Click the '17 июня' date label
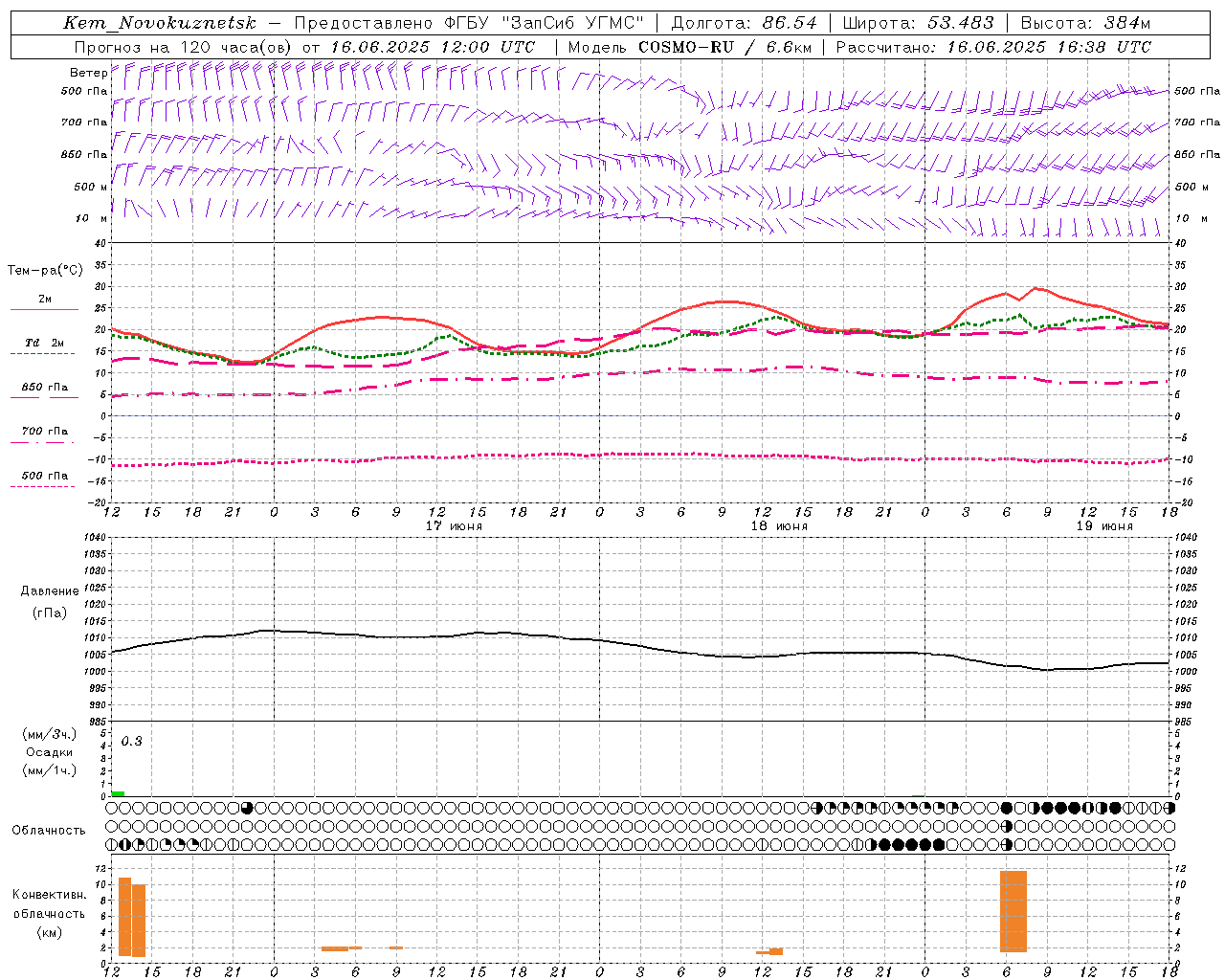Screen dimensions: 1225x980 [454, 526]
